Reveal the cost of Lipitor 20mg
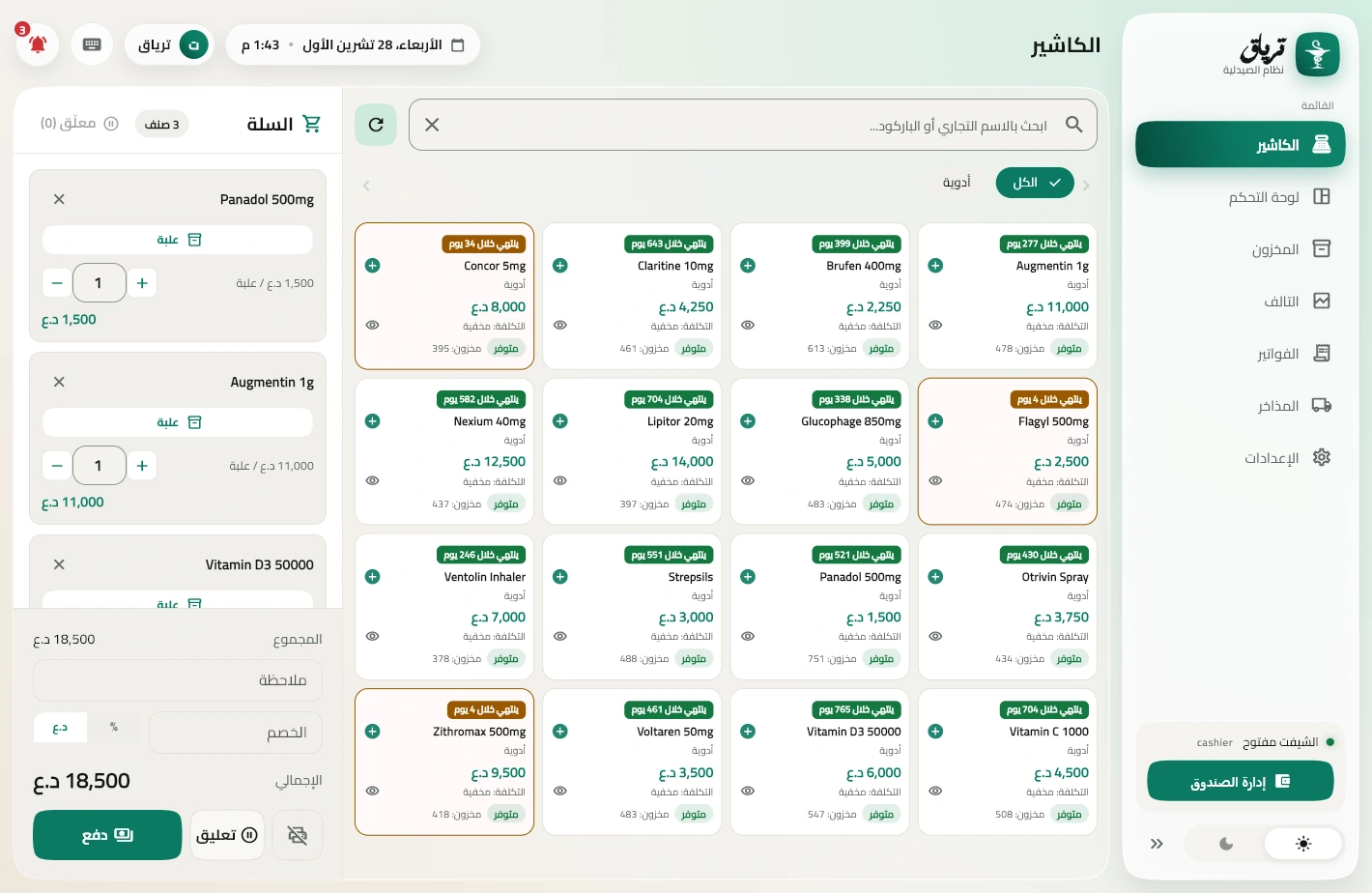This screenshot has width=1372, height=893. pos(560,480)
